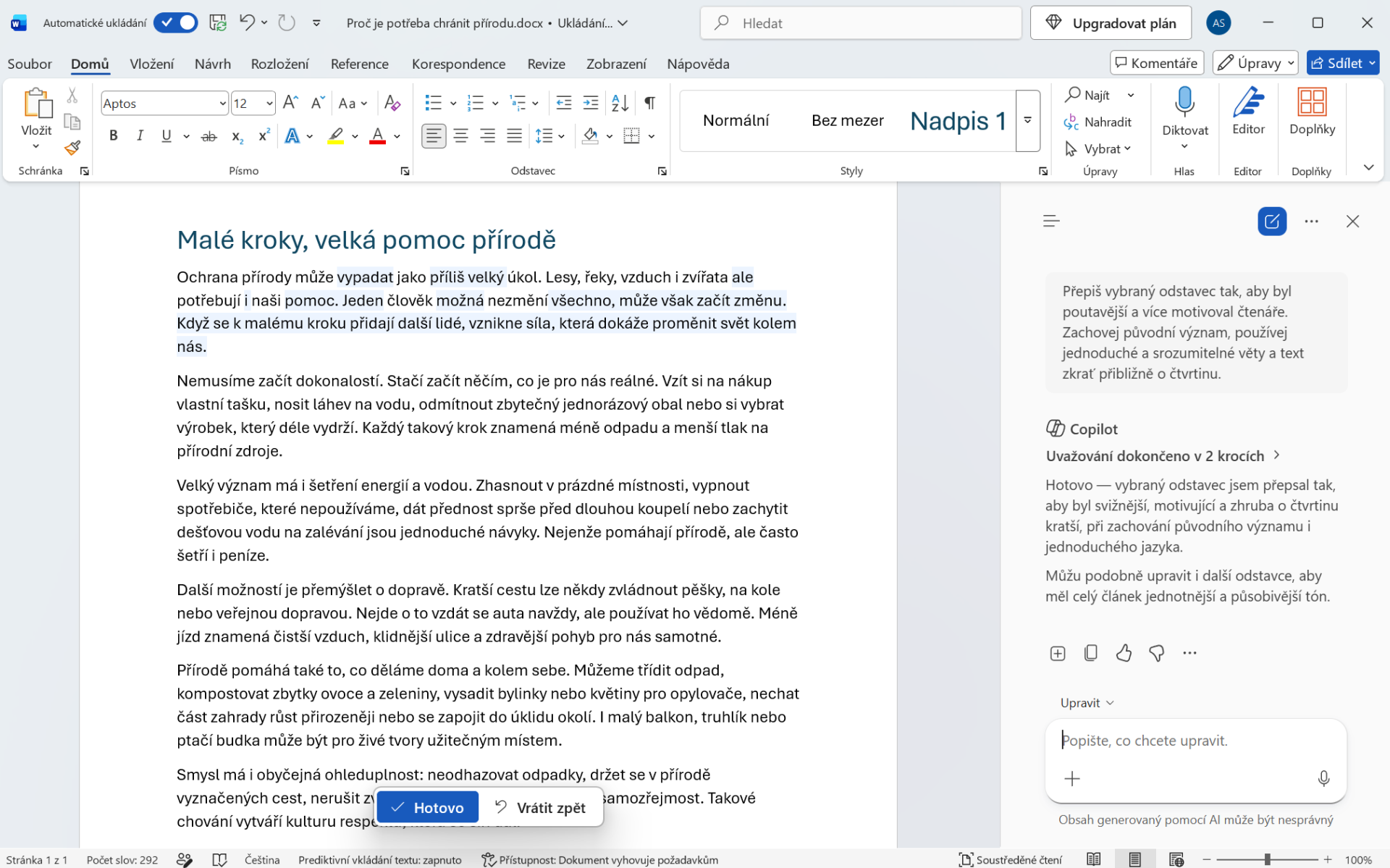Copy the Copilot response
Screen dimensions: 1390x868
(x=1091, y=653)
